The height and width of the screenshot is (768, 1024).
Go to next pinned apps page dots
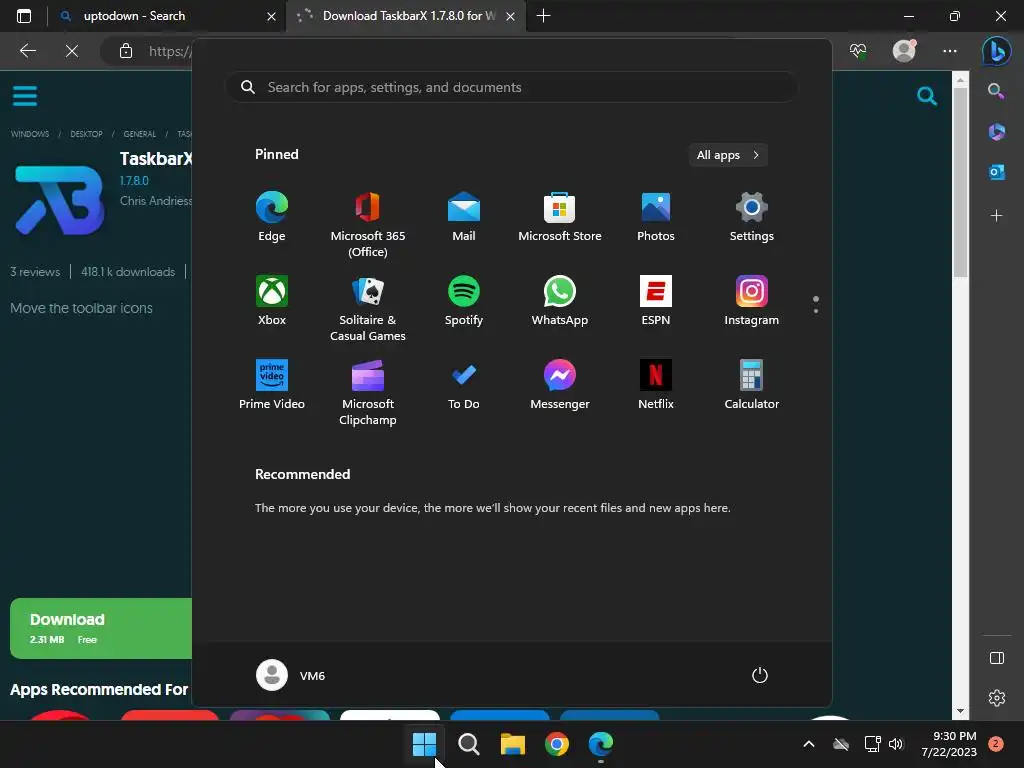point(816,304)
